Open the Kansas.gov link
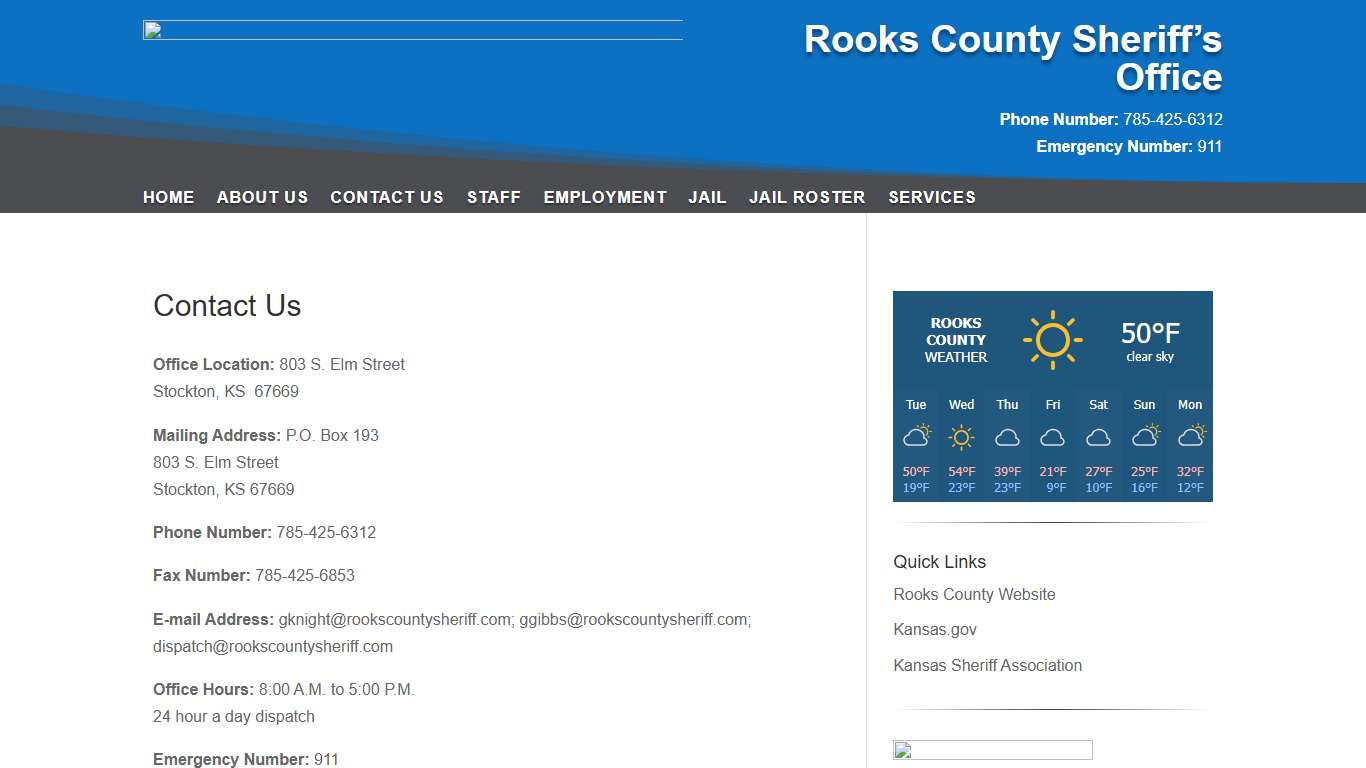 [x=935, y=629]
